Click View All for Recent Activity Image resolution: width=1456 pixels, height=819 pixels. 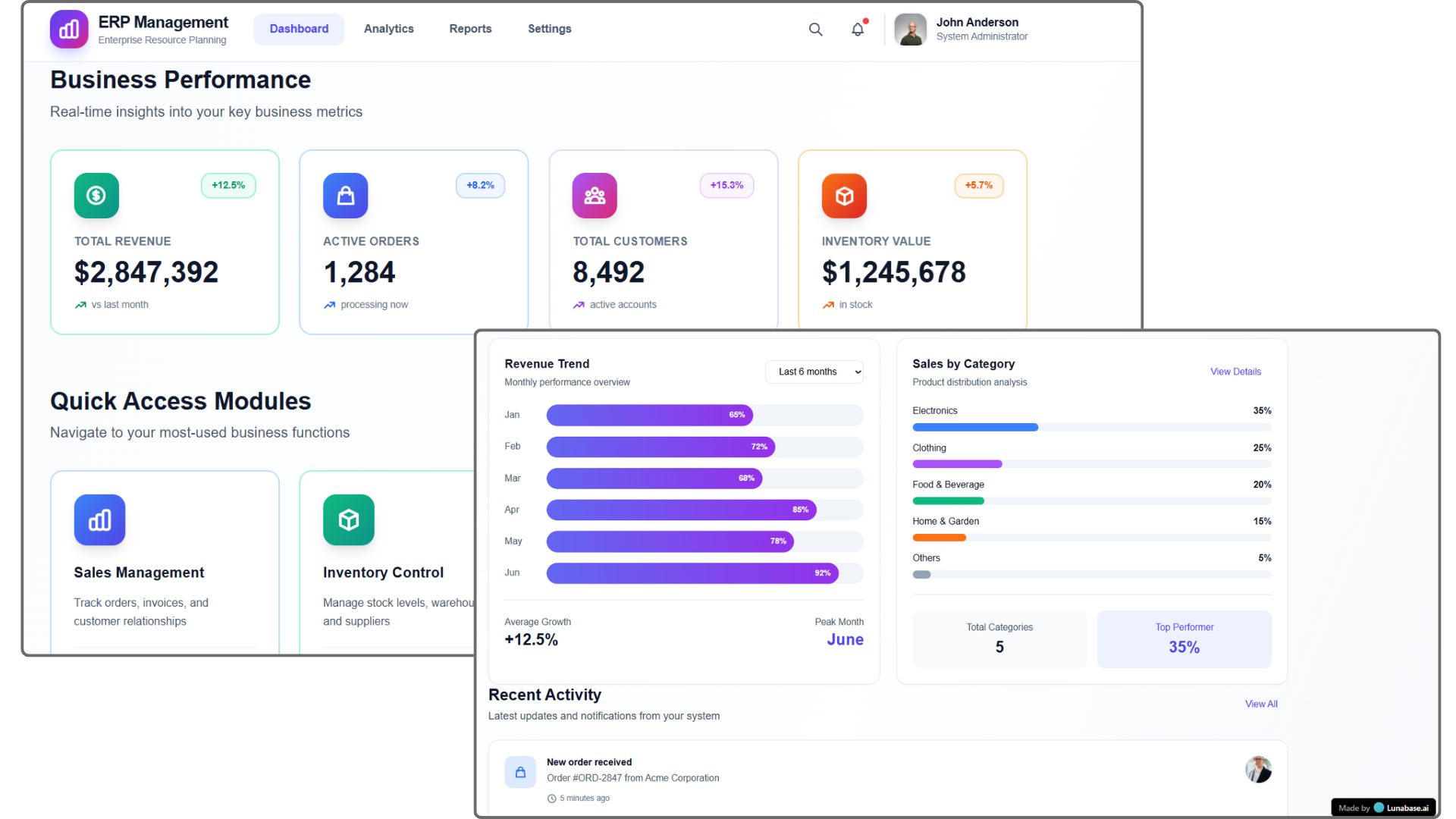coord(1260,704)
